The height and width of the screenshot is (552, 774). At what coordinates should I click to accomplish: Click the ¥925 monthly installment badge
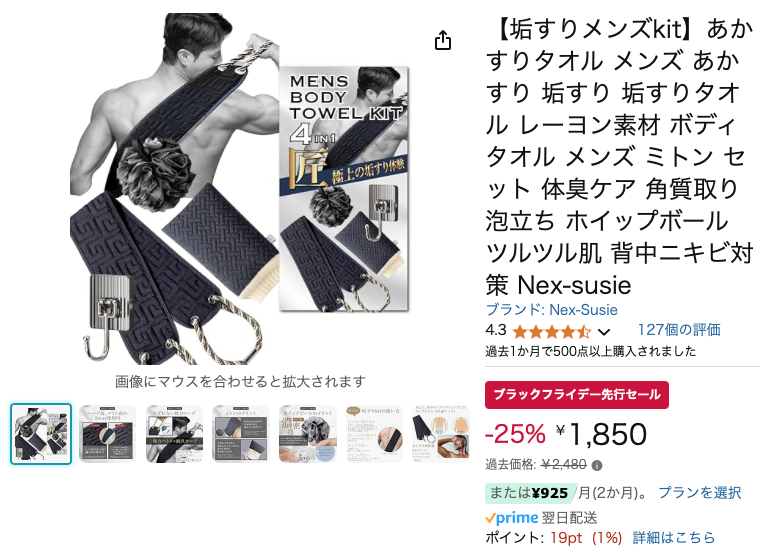point(531,493)
